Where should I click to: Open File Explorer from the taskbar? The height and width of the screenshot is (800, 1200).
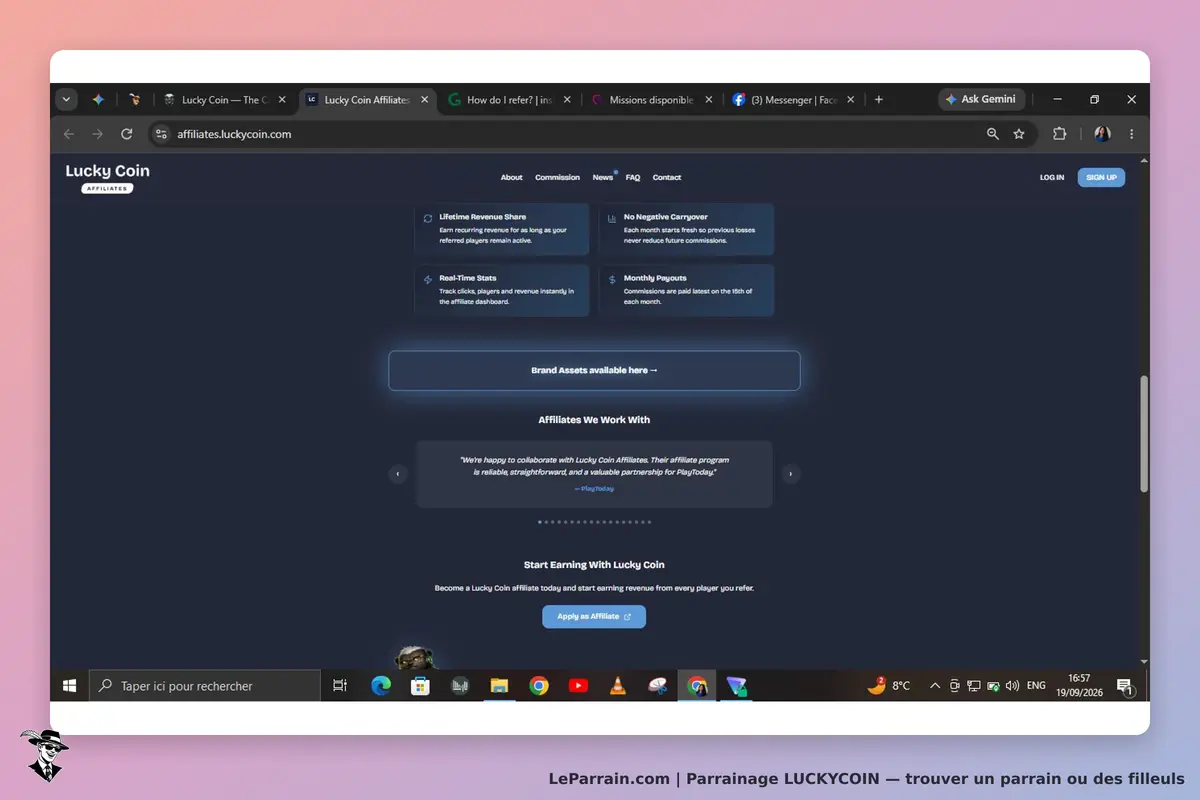pos(499,686)
